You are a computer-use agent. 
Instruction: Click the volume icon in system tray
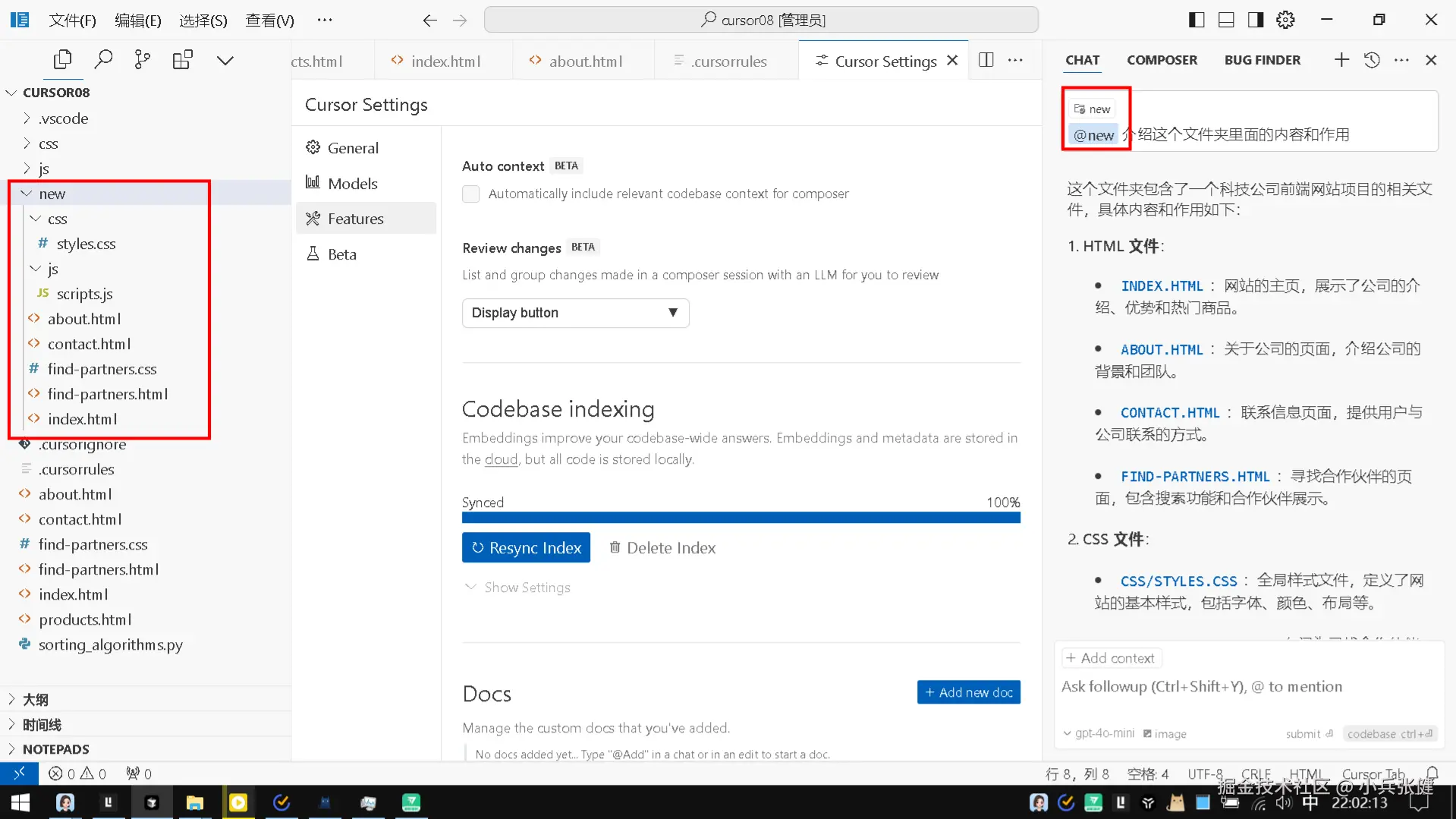pos(1284,803)
